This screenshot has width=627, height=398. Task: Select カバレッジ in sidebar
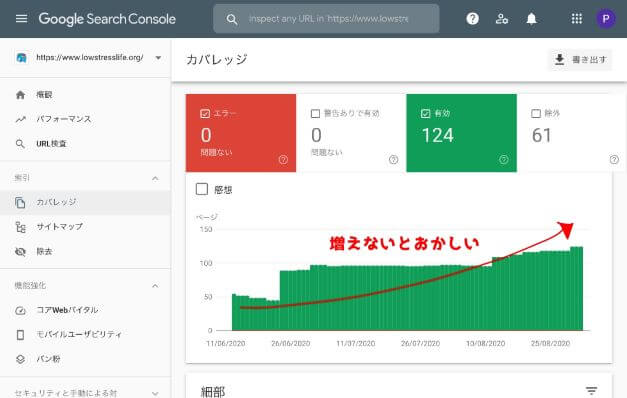(85, 202)
